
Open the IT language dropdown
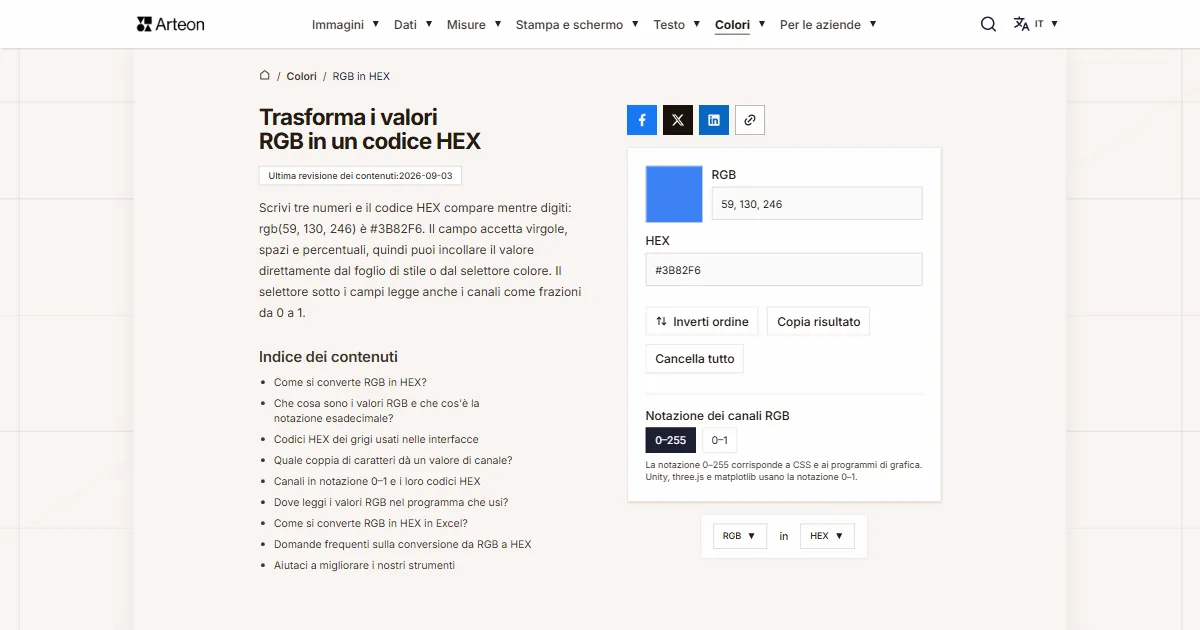point(1046,24)
